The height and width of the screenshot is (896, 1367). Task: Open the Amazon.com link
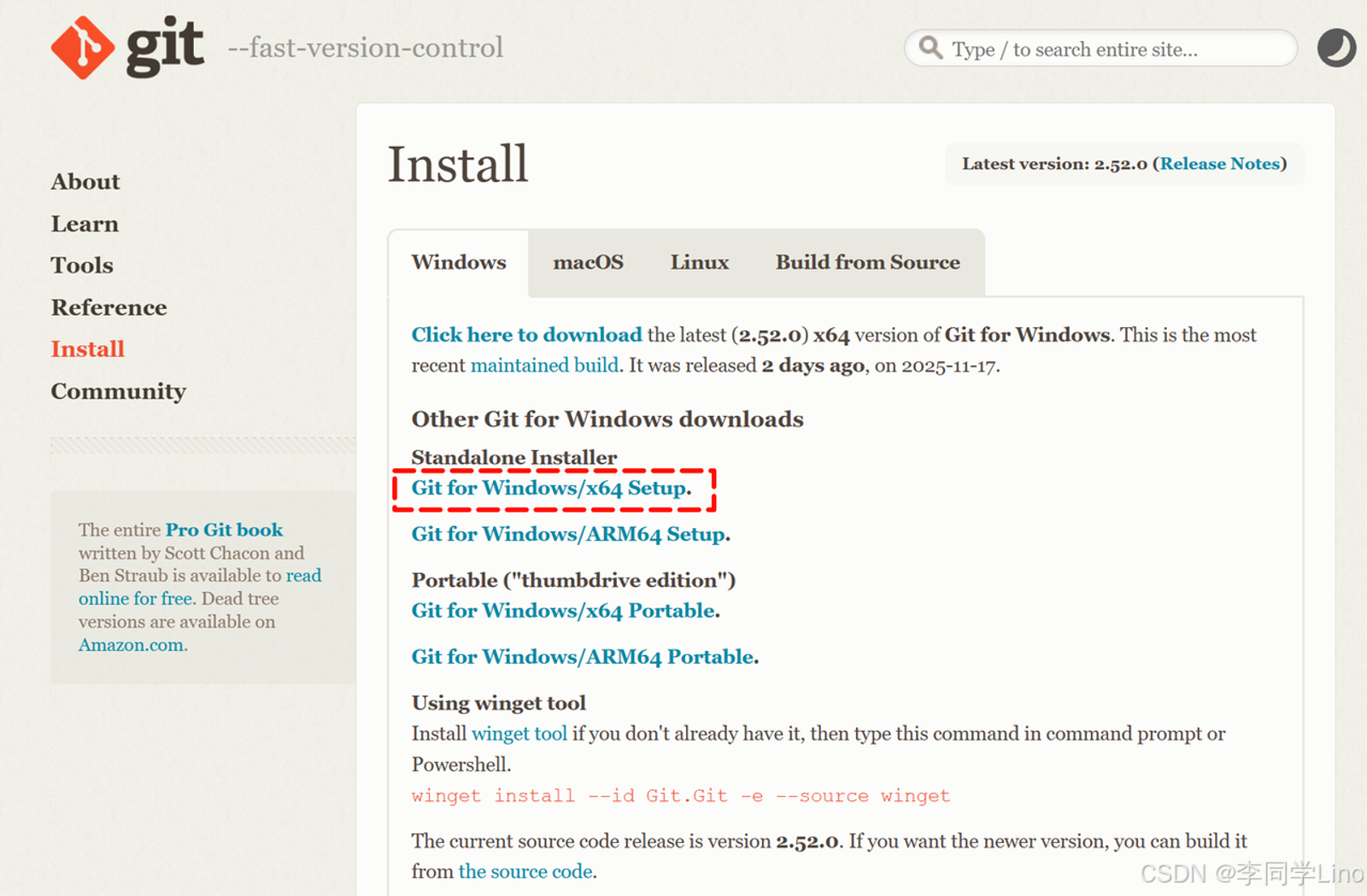(x=132, y=645)
